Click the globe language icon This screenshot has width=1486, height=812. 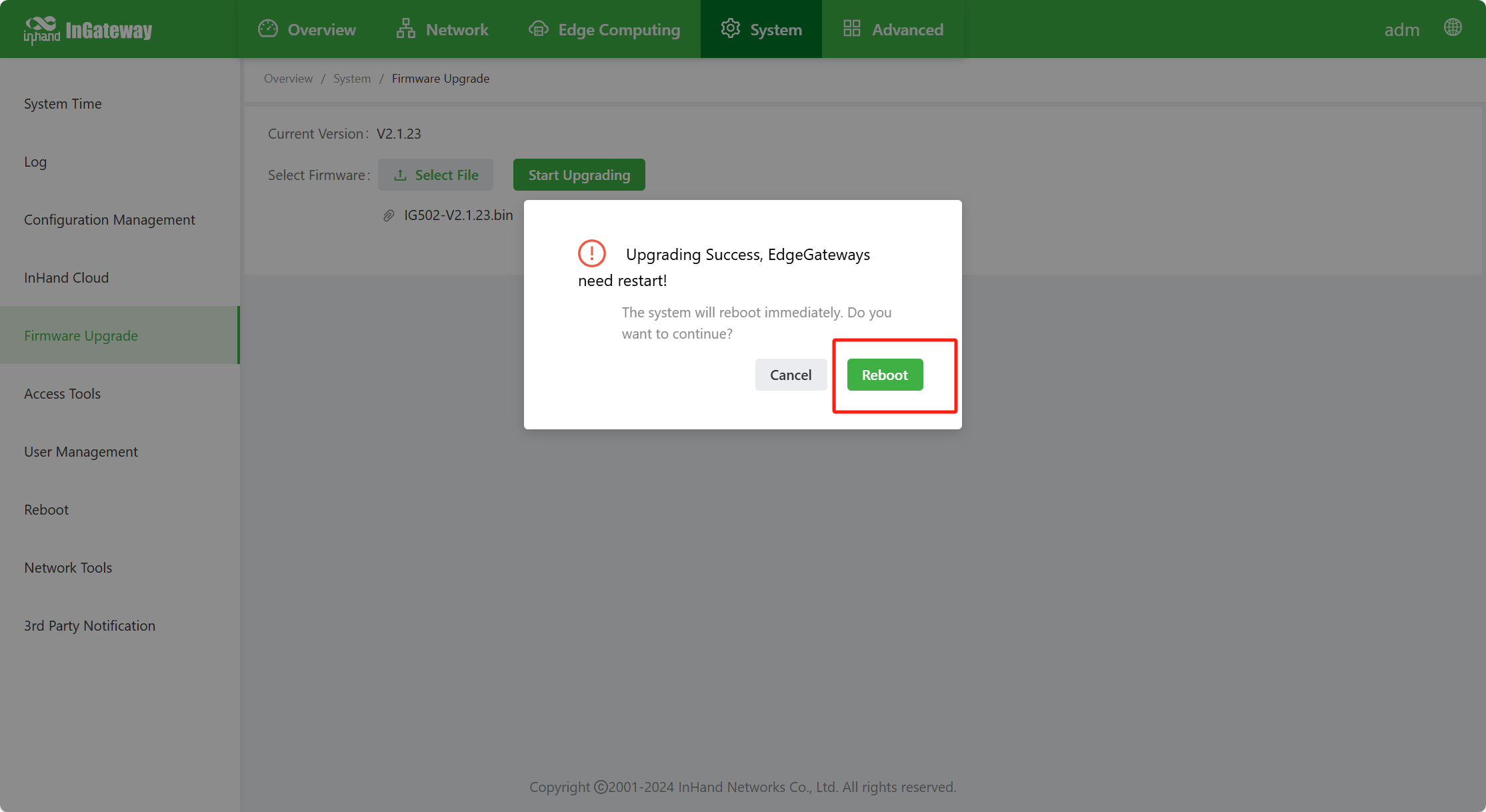[x=1453, y=28]
